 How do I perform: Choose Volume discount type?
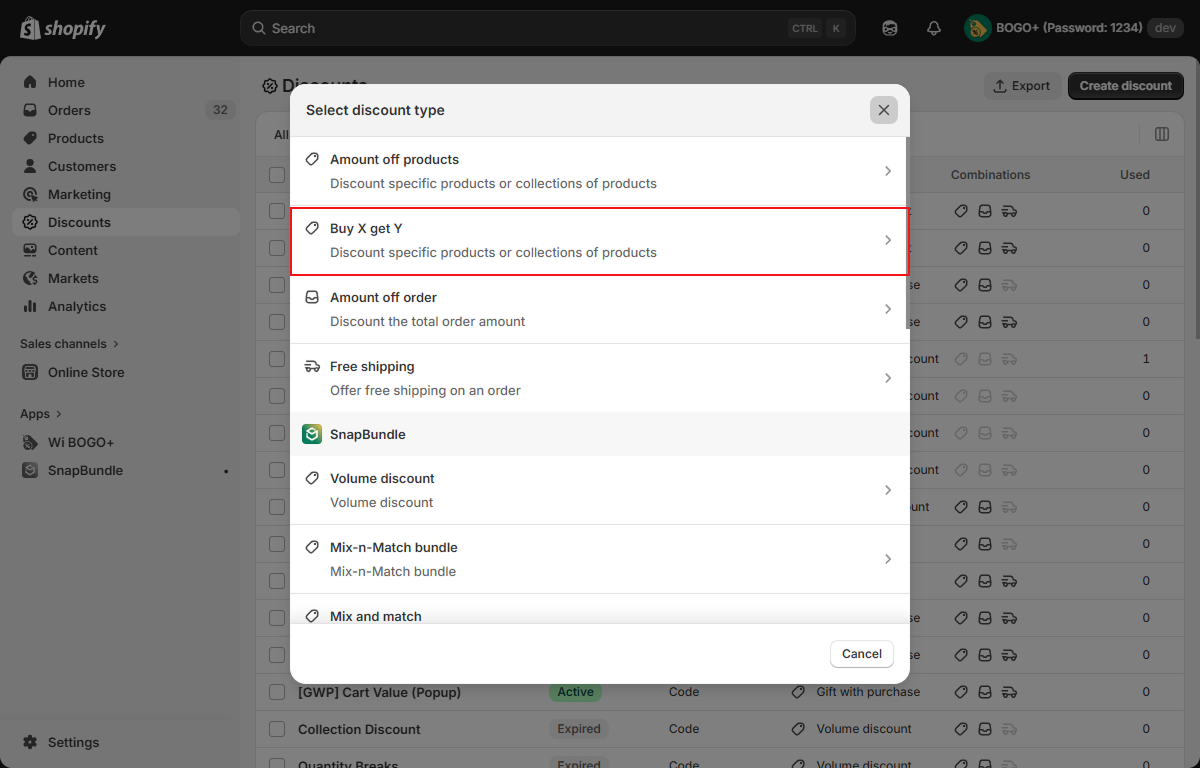[598, 490]
